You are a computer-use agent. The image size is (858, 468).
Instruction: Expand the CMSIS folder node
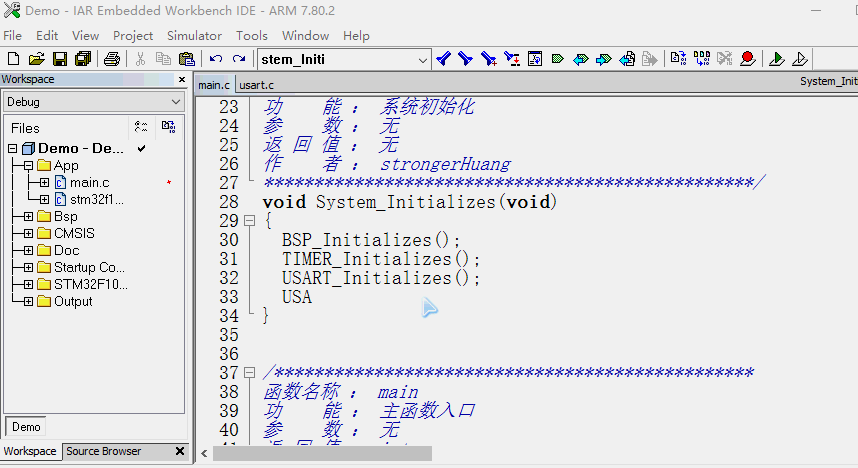29,234
